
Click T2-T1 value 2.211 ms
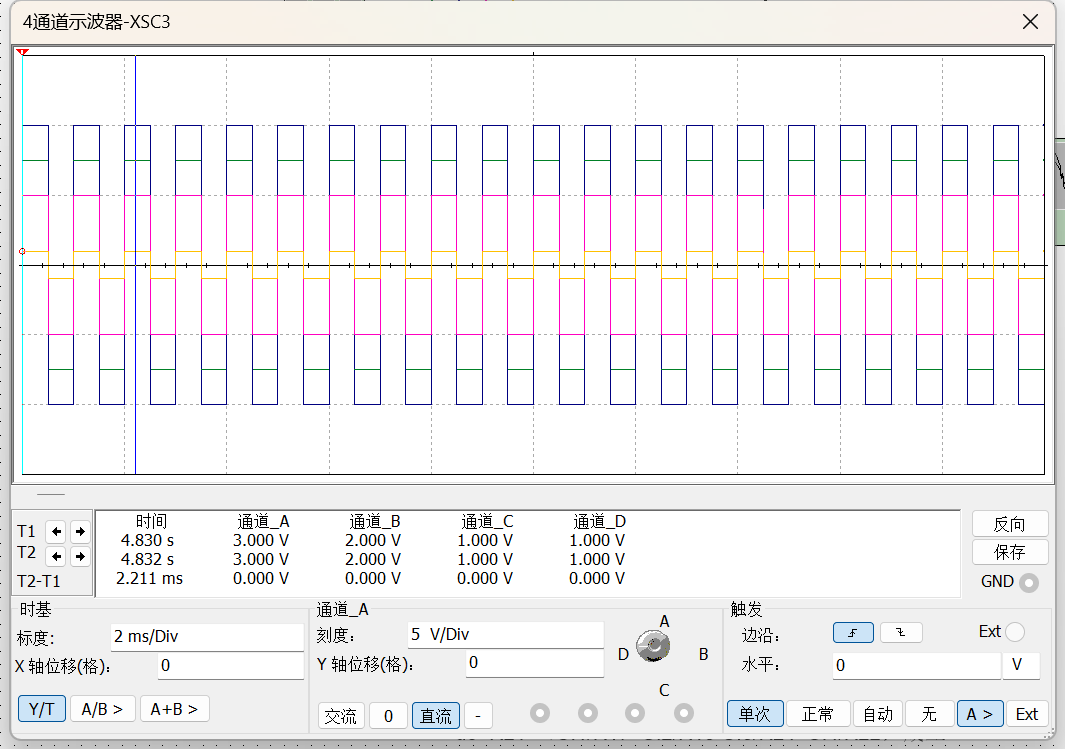(x=149, y=579)
